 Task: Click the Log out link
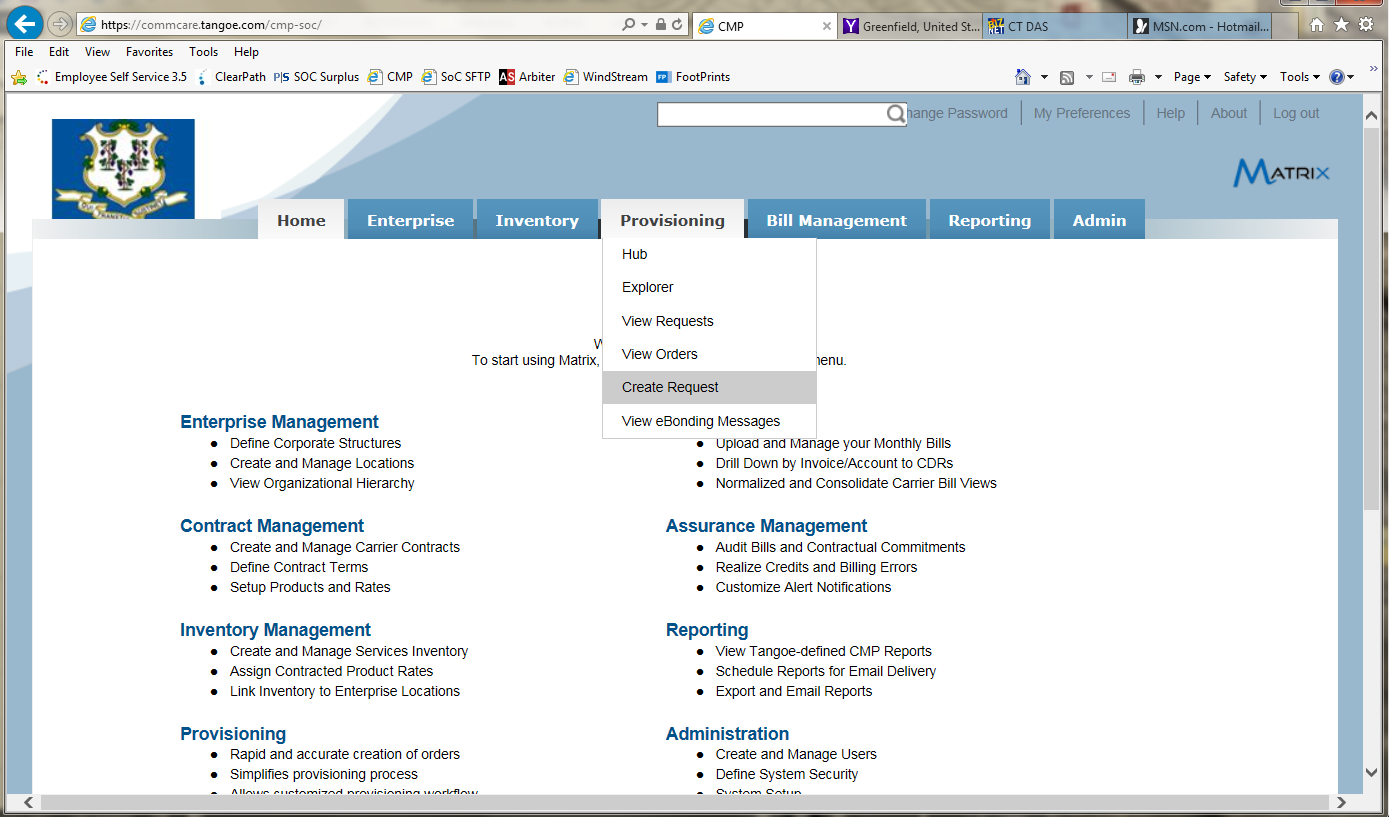pyautogui.click(x=1296, y=113)
